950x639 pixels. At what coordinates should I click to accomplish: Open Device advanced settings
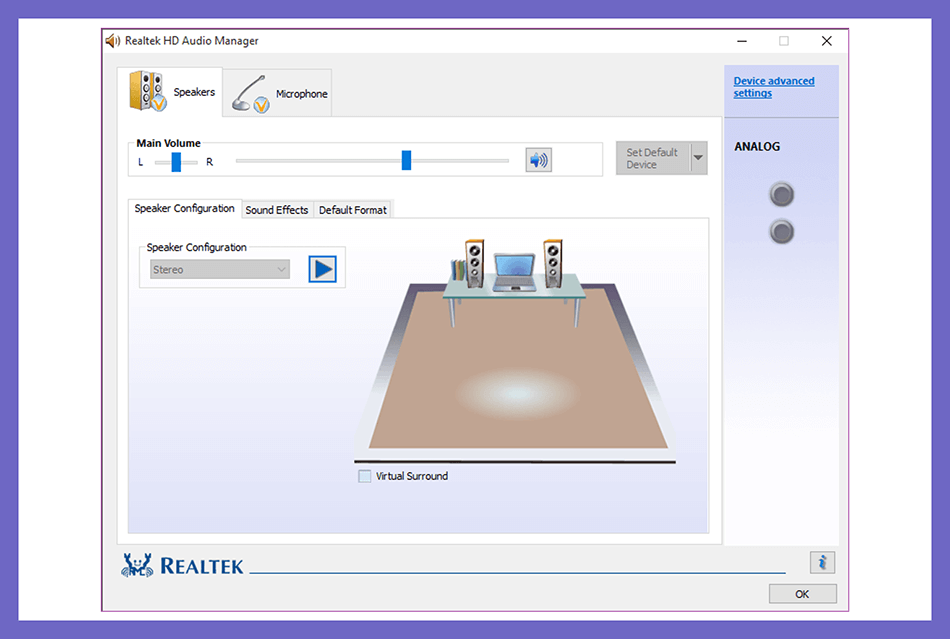pos(773,86)
